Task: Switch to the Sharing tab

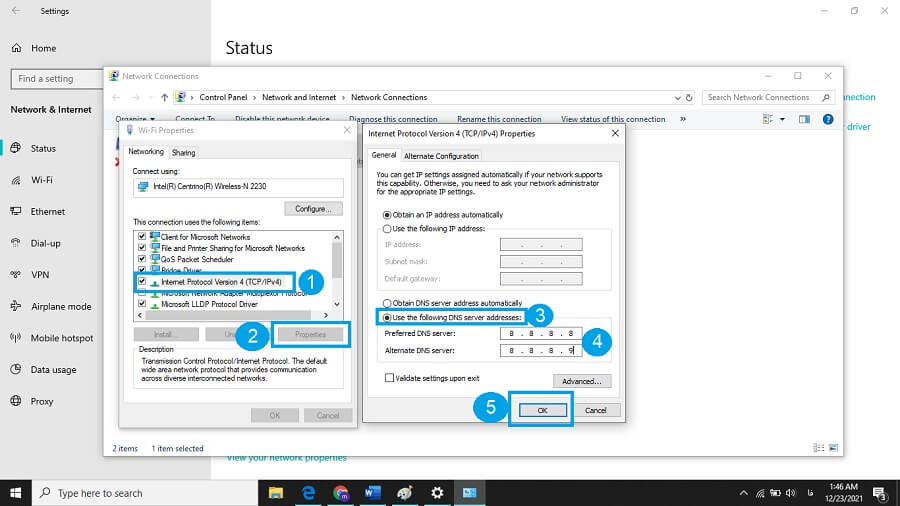Action: pyautogui.click(x=184, y=153)
